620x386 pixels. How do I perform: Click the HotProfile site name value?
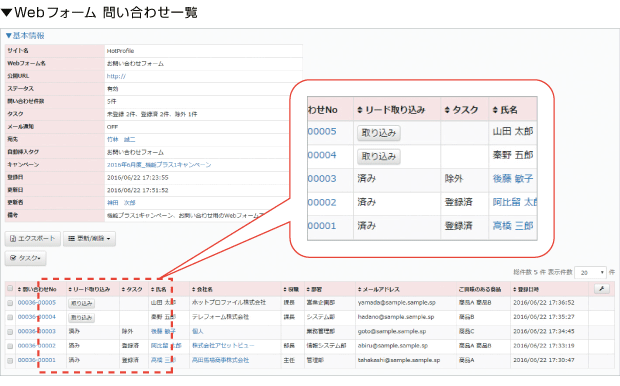[120, 51]
